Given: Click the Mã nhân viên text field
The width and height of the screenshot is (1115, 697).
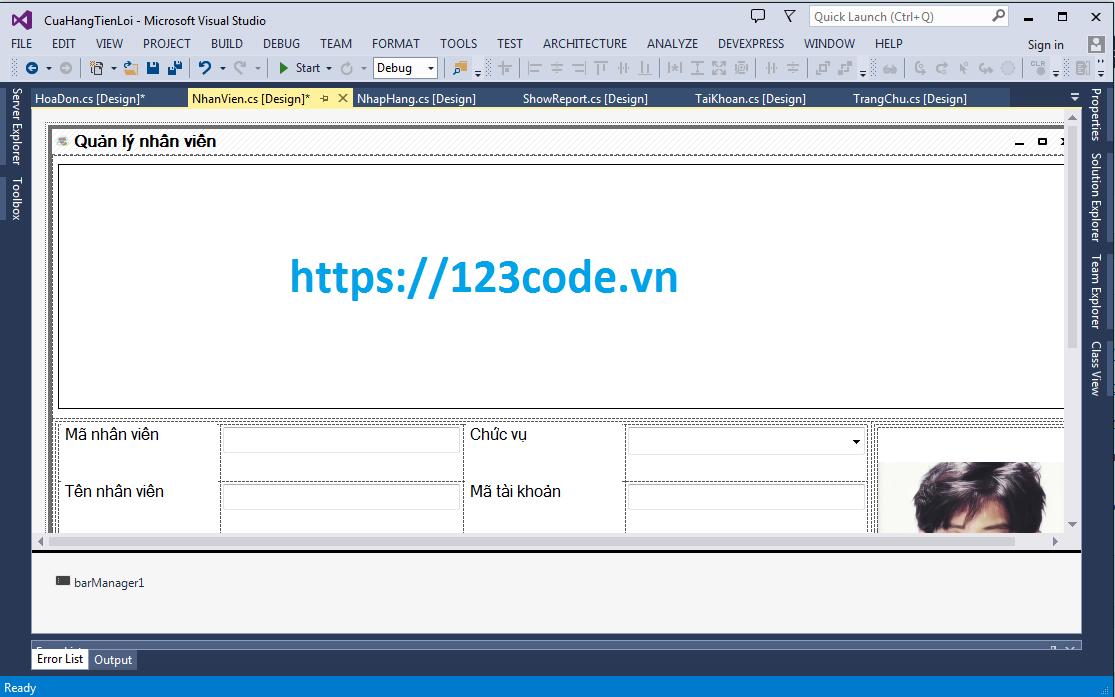Looking at the screenshot, I should coord(340,440).
